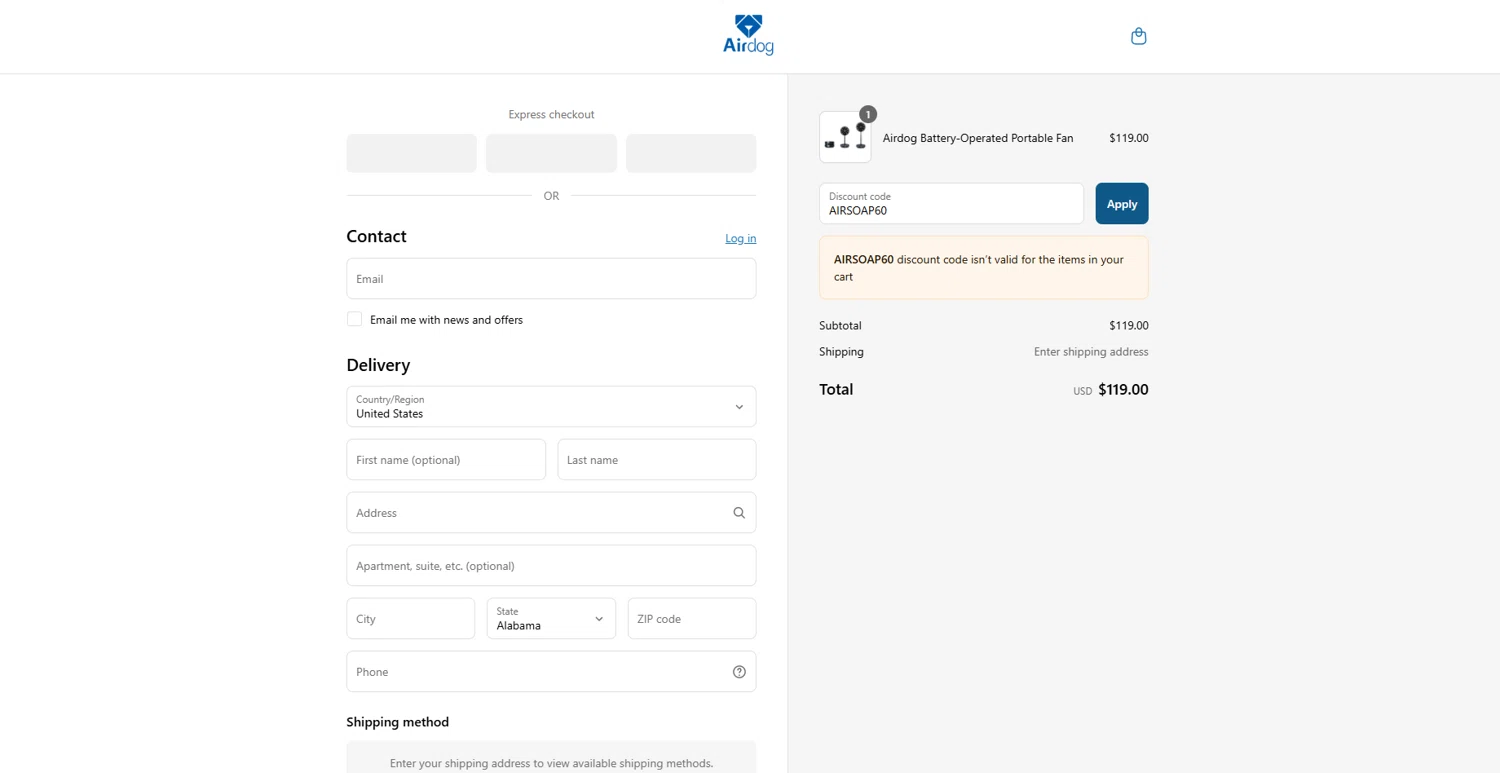This screenshot has width=1500, height=773.
Task: Click the First name (optional) field
Action: point(446,460)
